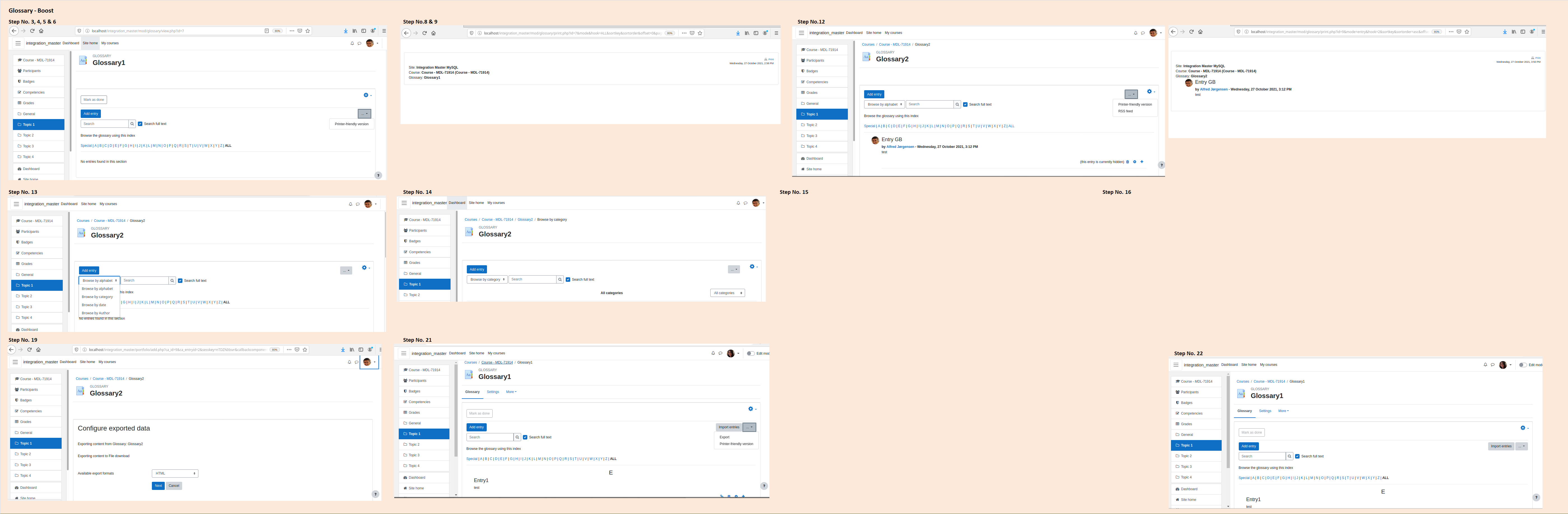The image size is (1568, 514).
Task: Click the hamburger nav drawer icon in Step 3-6 panel
Action: pyautogui.click(x=18, y=43)
